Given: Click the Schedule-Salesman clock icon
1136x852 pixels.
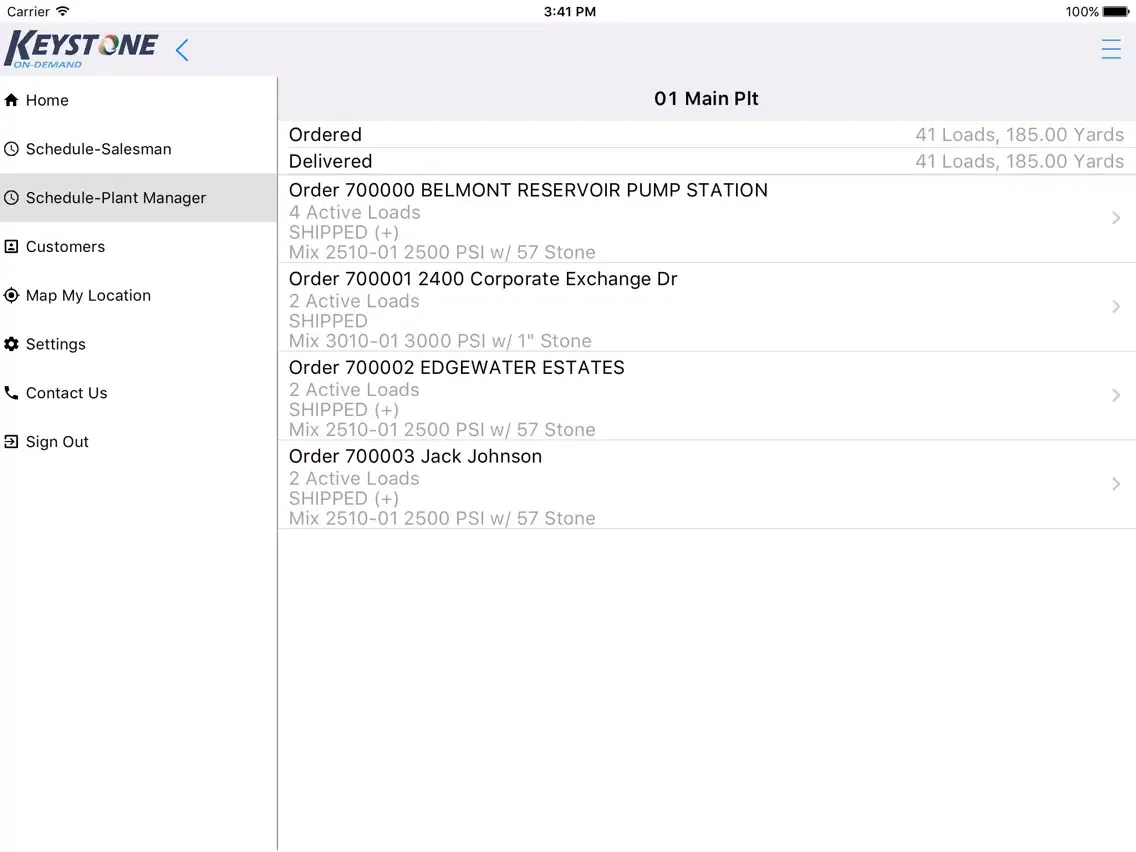Looking at the screenshot, I should (x=11, y=149).
